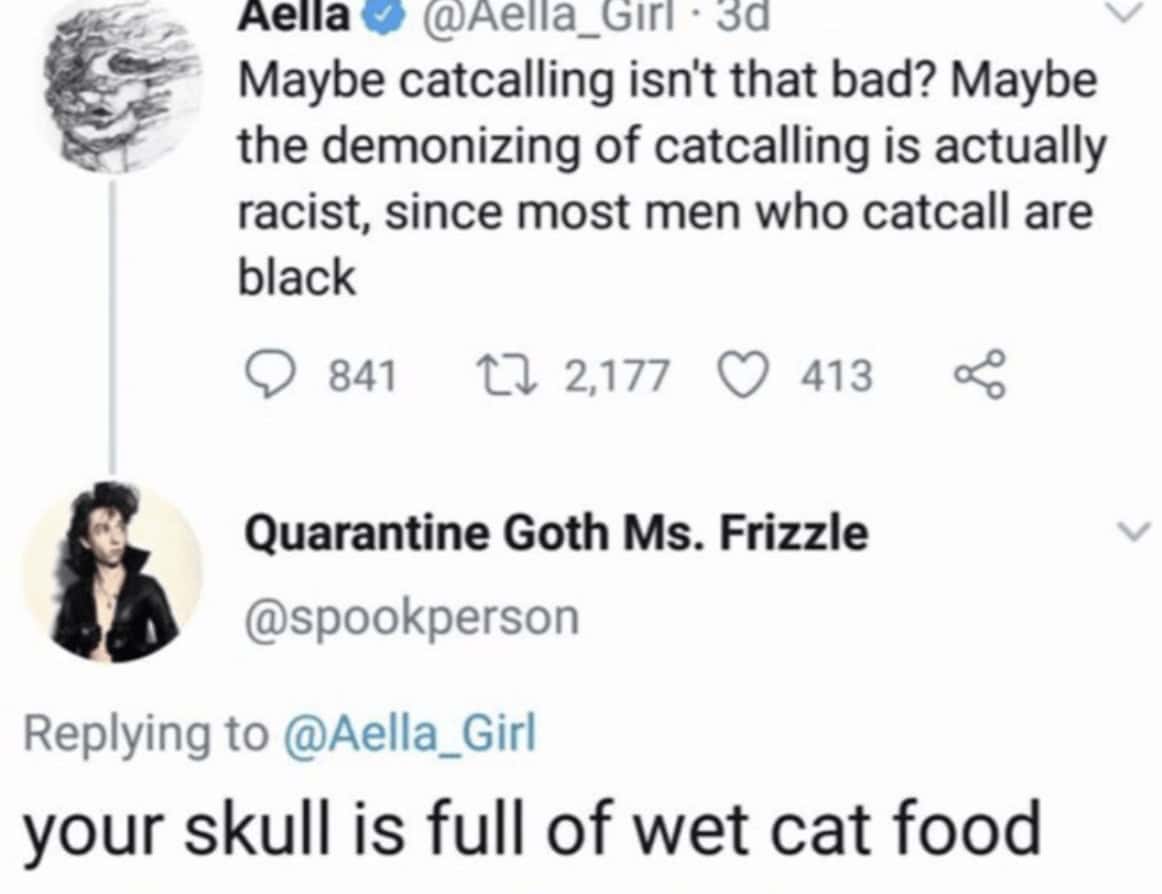Retweet Aella's catcalling tweet

518,376
